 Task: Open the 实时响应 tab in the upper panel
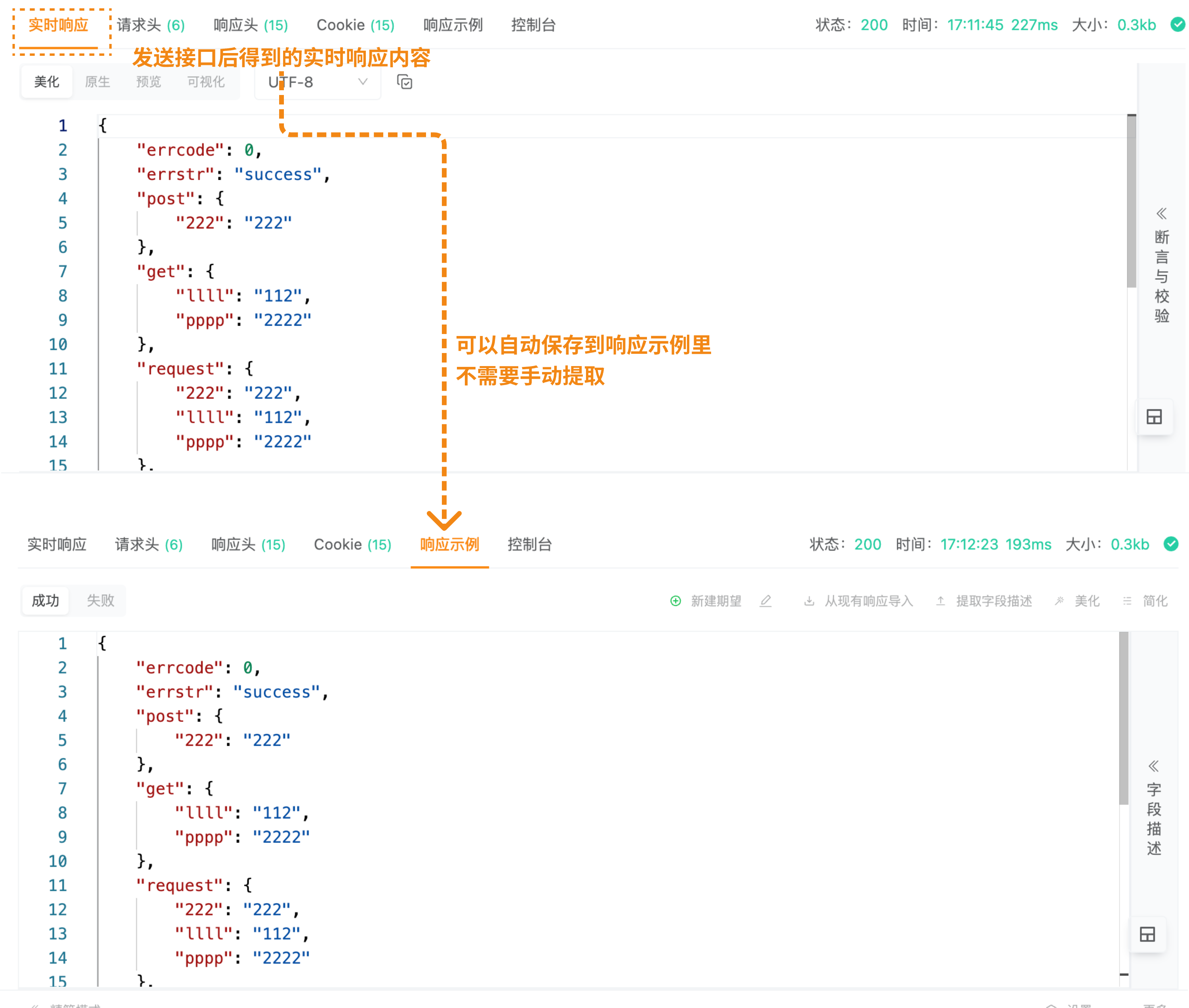58,25
